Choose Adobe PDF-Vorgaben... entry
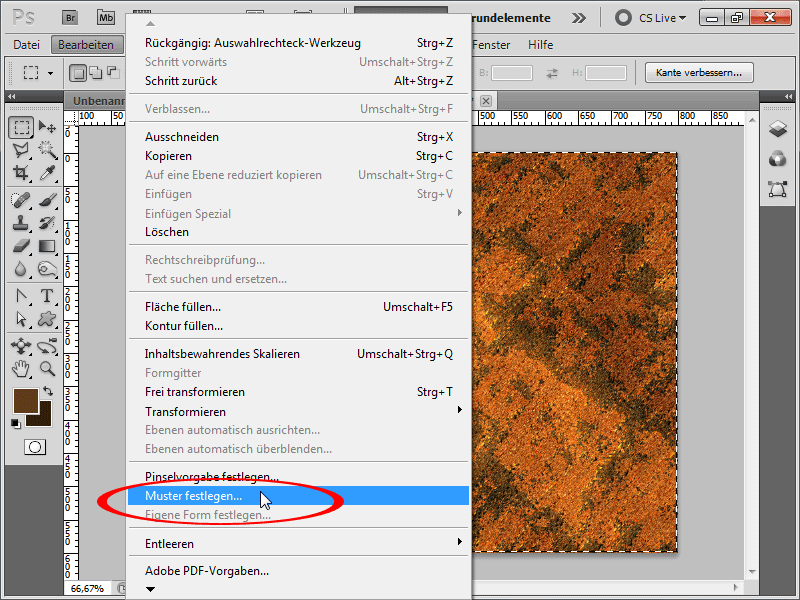Screen dimensions: 800x600 coord(298,571)
